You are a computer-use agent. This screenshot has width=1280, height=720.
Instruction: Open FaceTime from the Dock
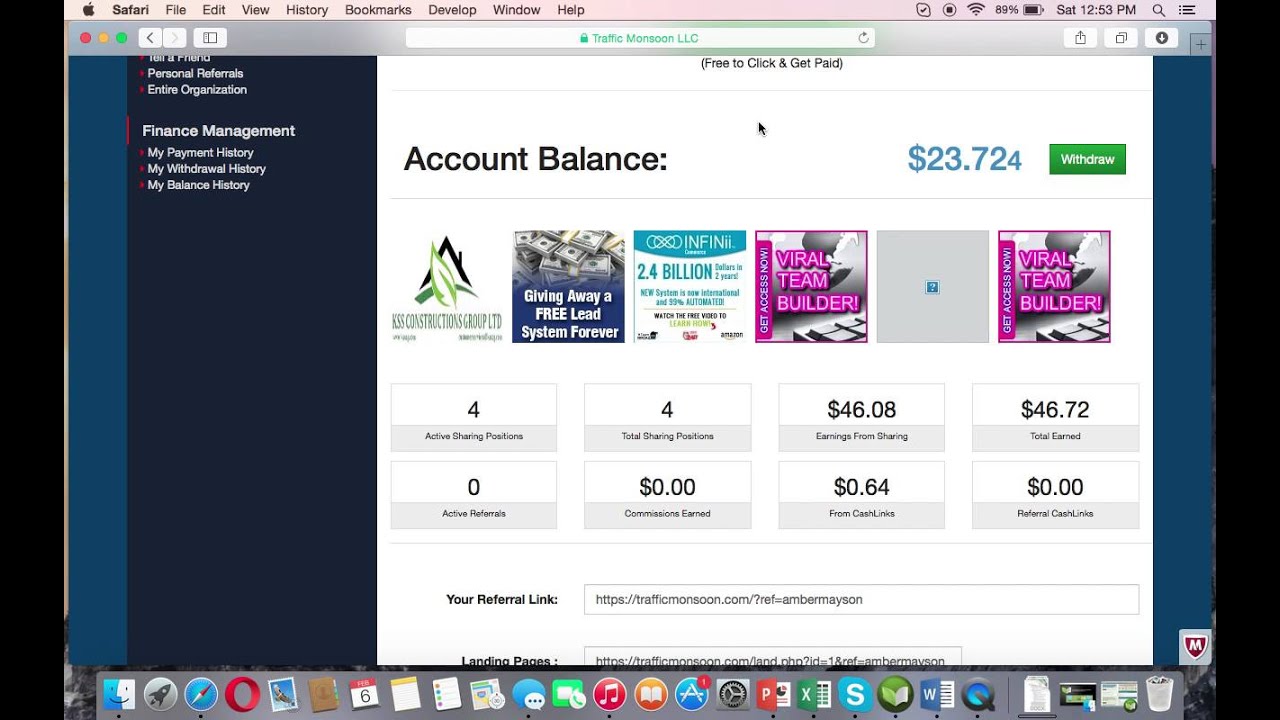[569, 694]
